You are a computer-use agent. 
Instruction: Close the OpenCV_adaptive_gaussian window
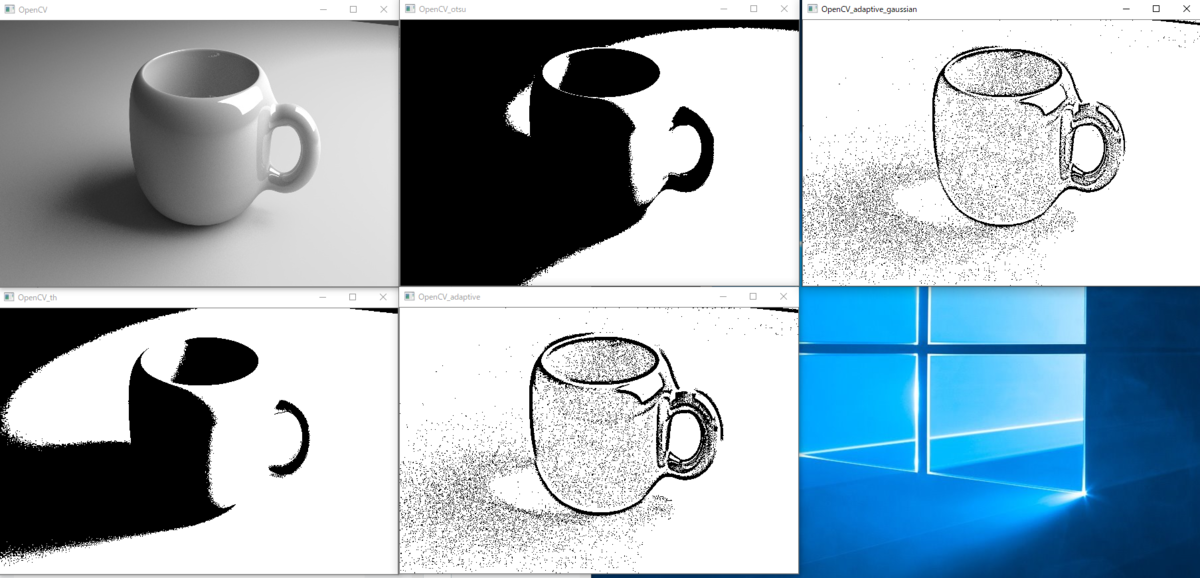(x=1185, y=9)
